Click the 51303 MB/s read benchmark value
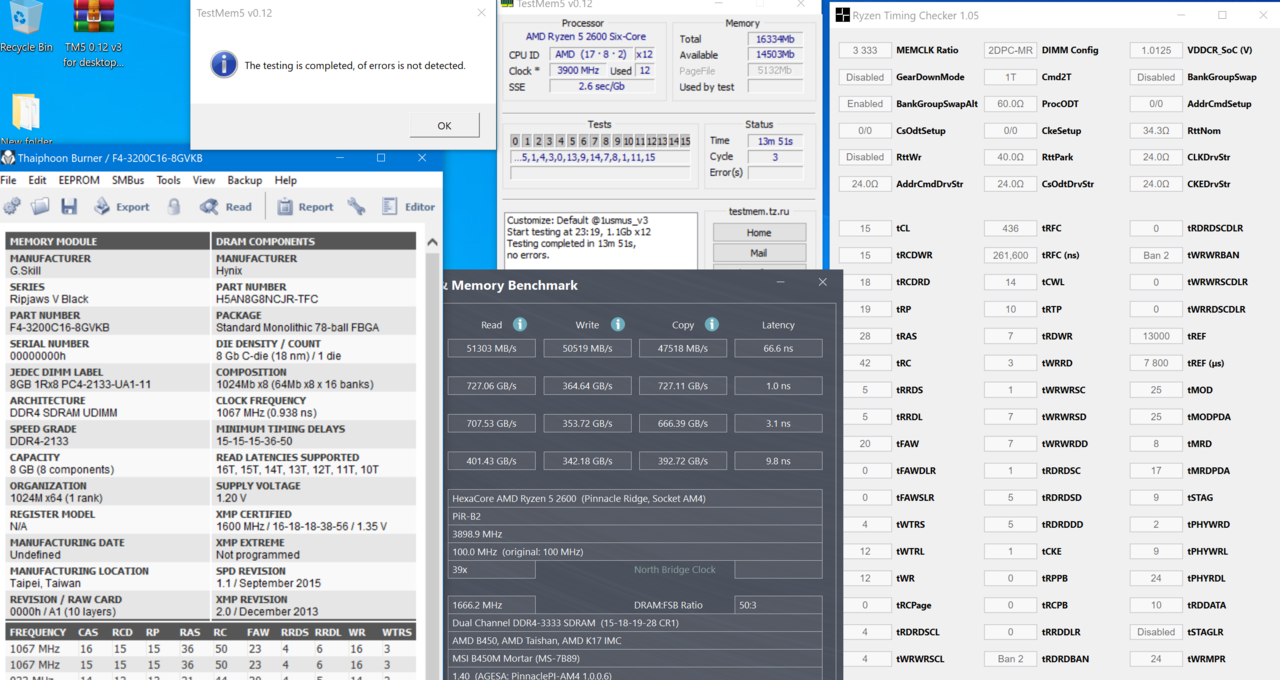This screenshot has height=680, width=1280. coord(491,348)
